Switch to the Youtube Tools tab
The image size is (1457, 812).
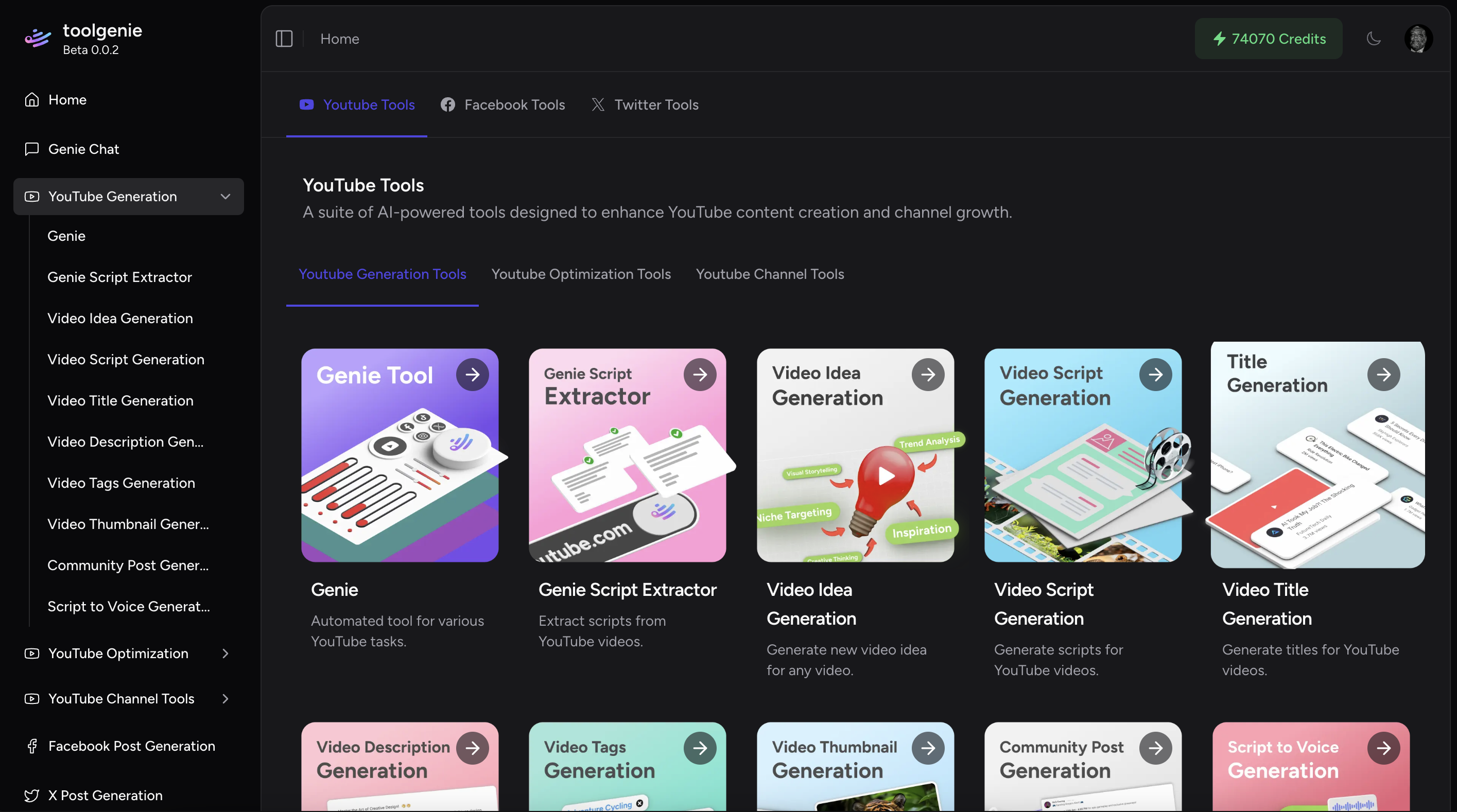point(357,104)
